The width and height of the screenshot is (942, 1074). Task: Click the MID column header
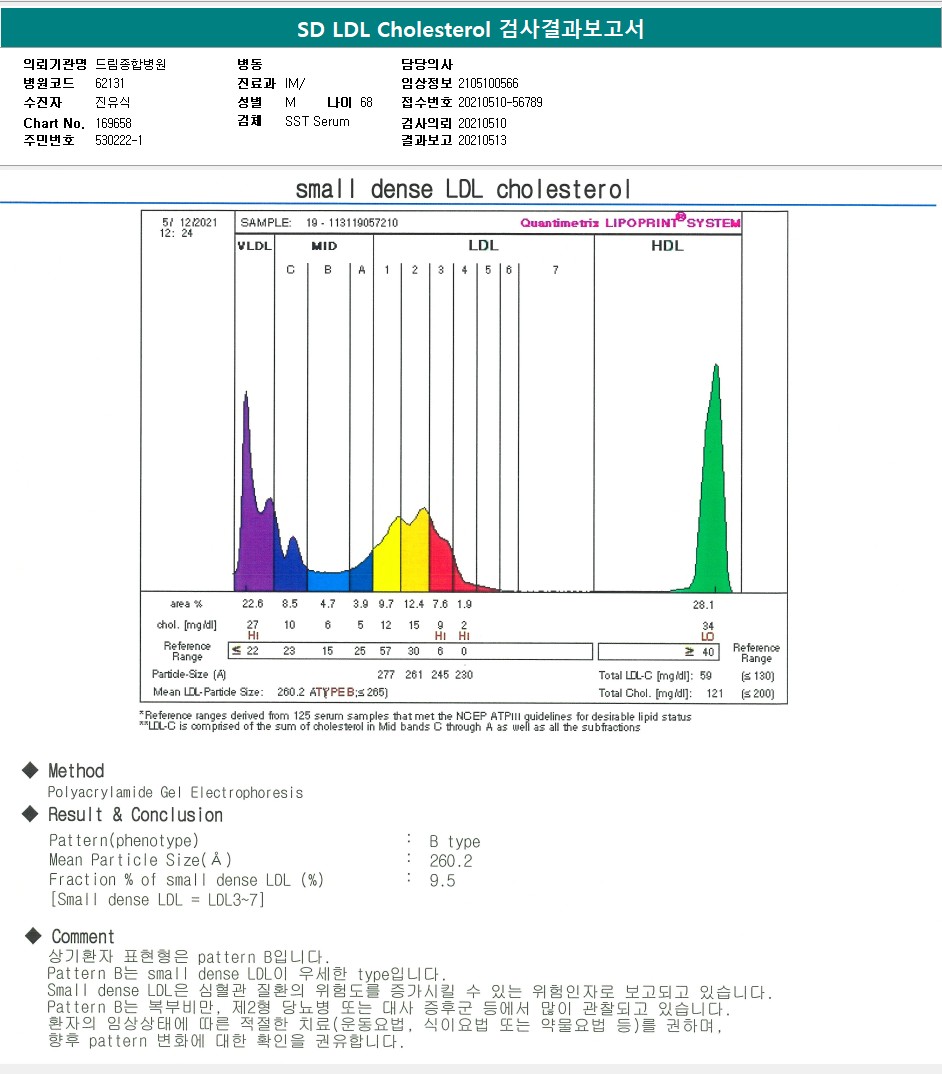pyautogui.click(x=324, y=246)
